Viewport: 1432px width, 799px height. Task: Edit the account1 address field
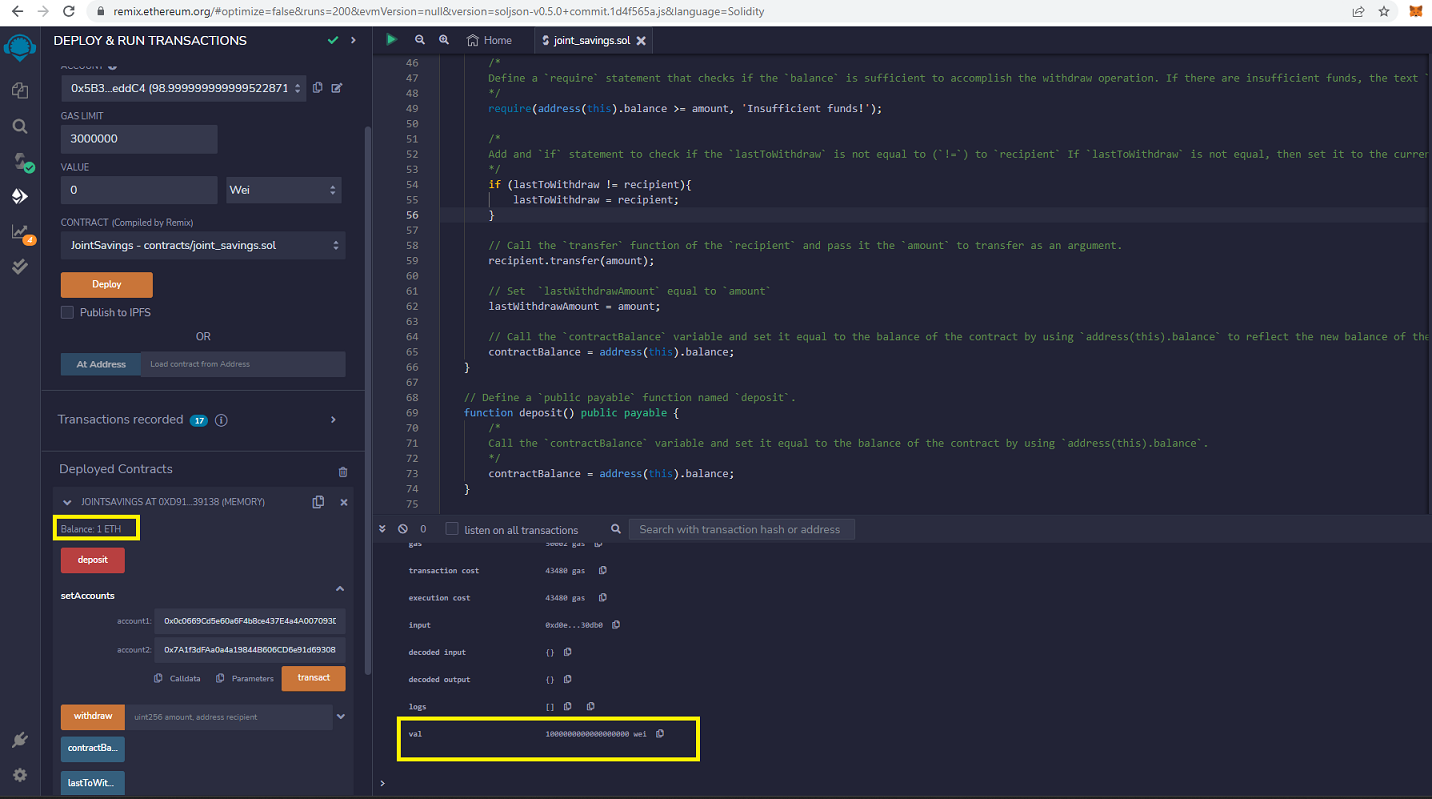tap(250, 621)
